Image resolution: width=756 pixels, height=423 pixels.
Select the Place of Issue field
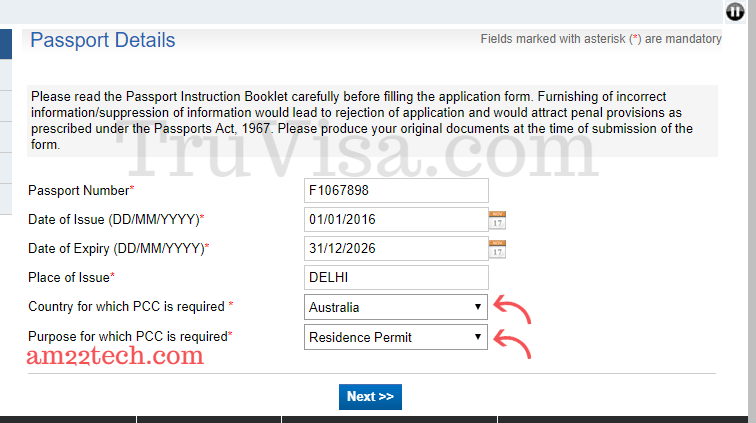tap(396, 277)
